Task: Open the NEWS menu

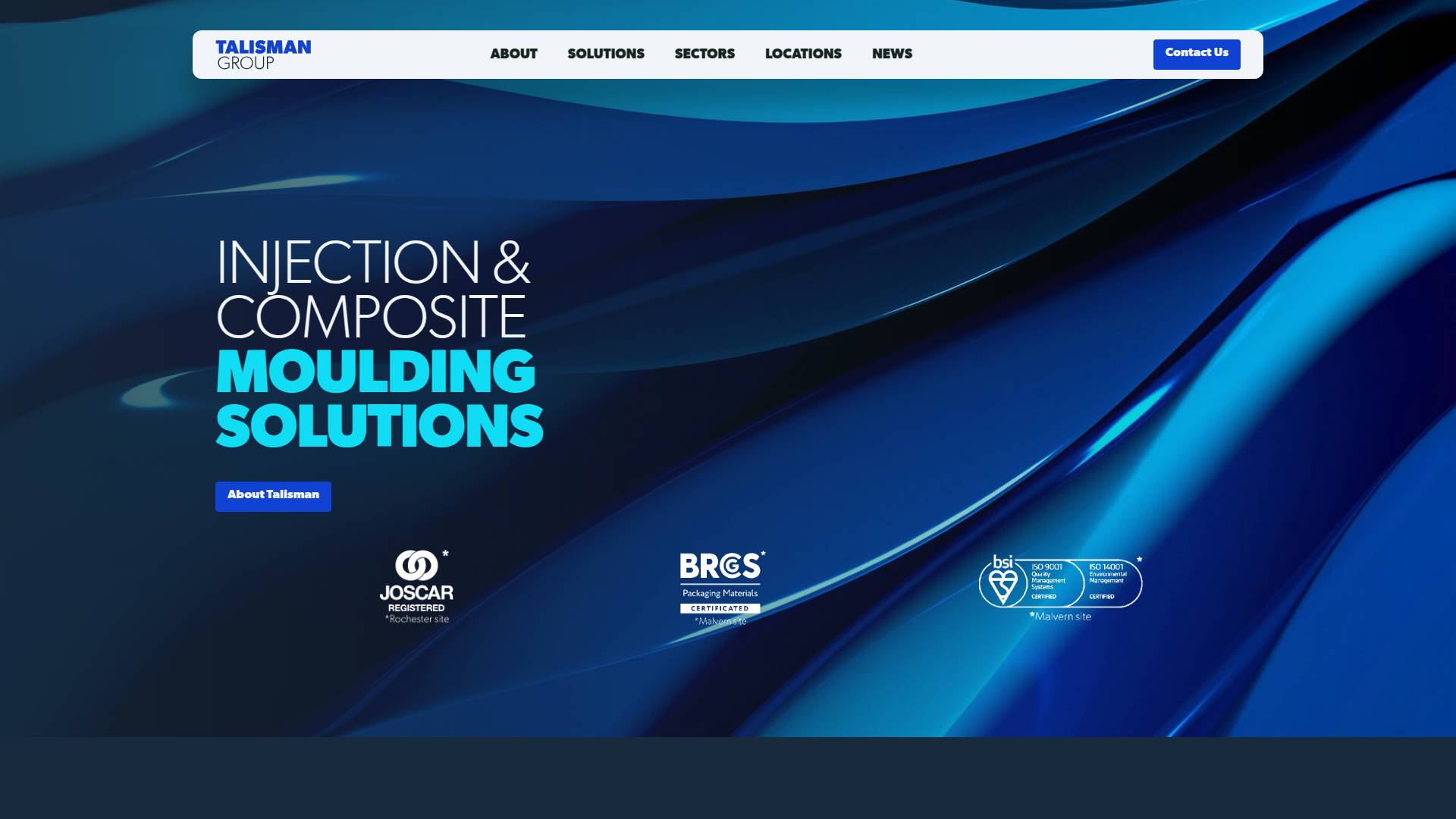Action: pyautogui.click(x=892, y=54)
